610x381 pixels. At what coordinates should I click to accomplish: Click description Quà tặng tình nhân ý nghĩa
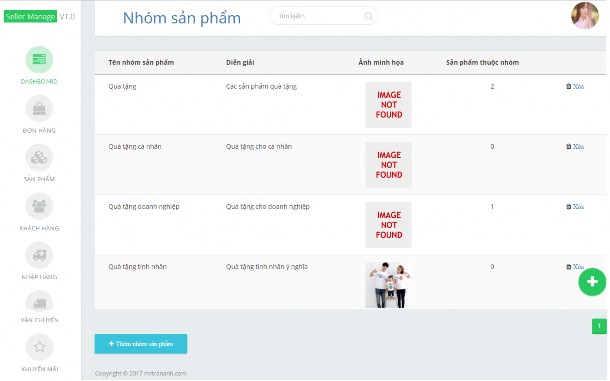267,267
